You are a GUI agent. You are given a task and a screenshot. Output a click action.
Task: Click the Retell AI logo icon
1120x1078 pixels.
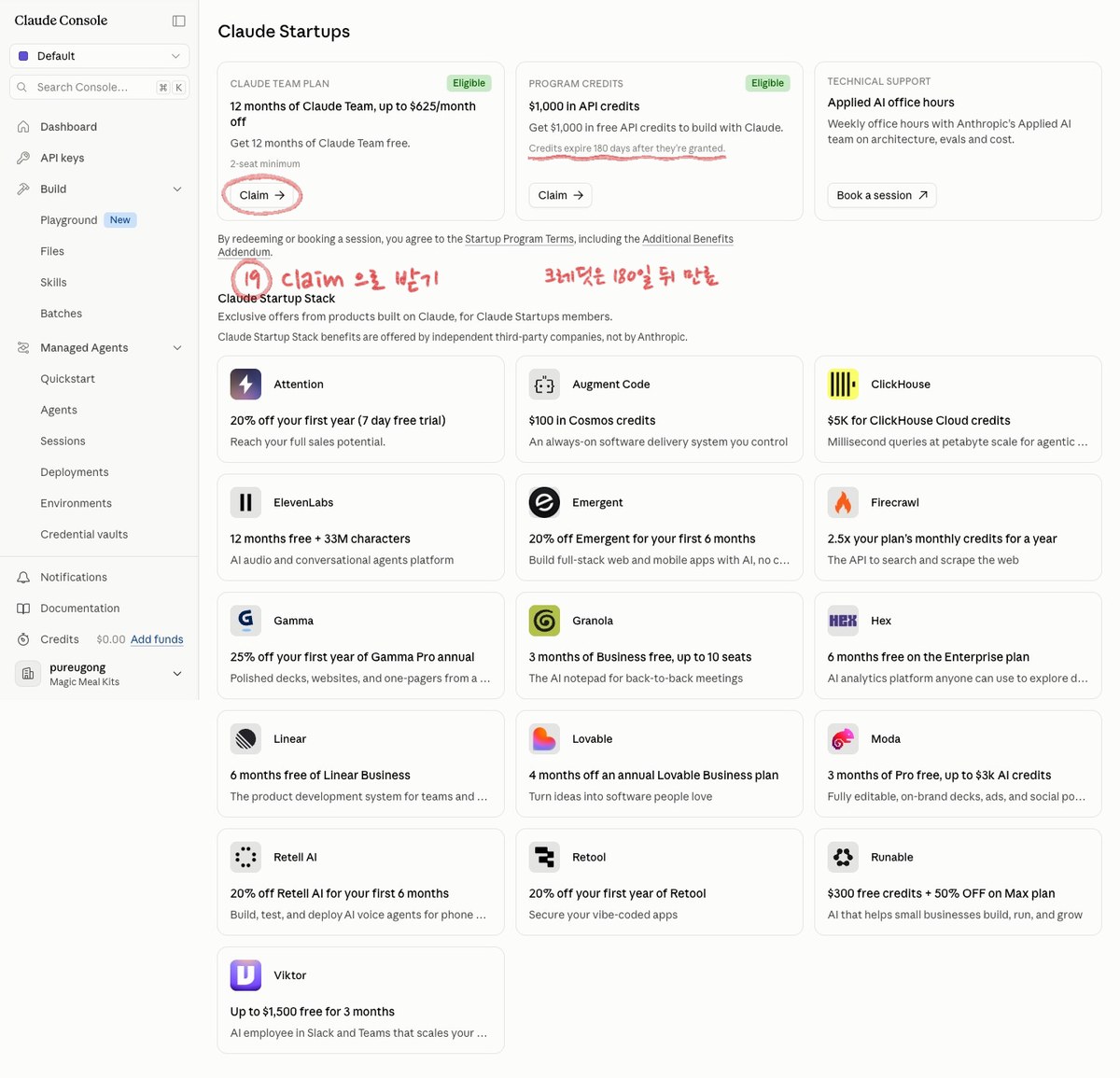tap(245, 857)
